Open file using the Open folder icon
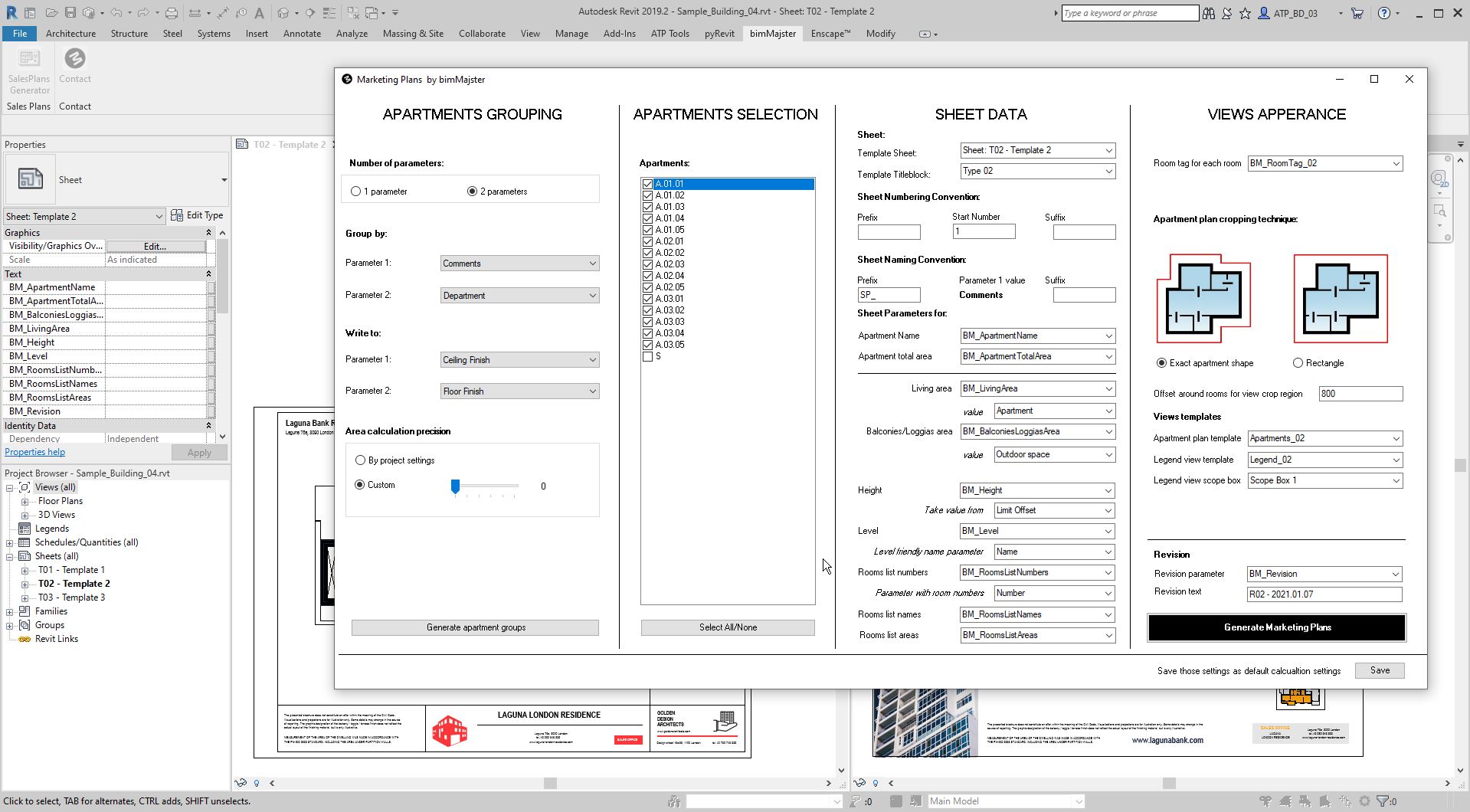 tap(51, 13)
